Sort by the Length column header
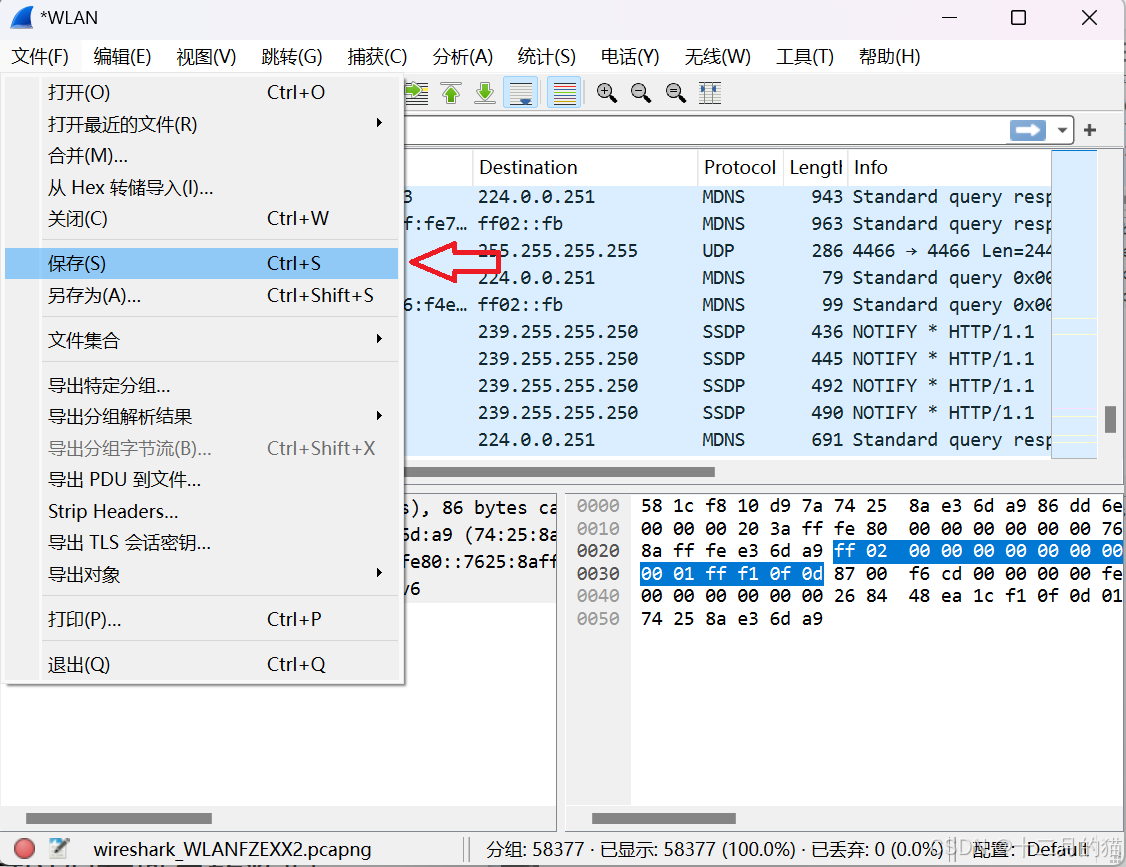 tap(815, 167)
